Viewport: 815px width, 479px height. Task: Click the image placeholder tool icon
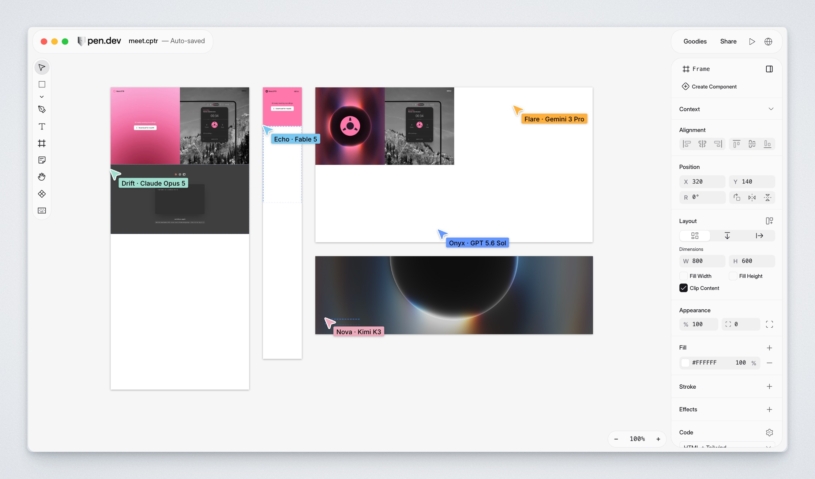point(42,210)
